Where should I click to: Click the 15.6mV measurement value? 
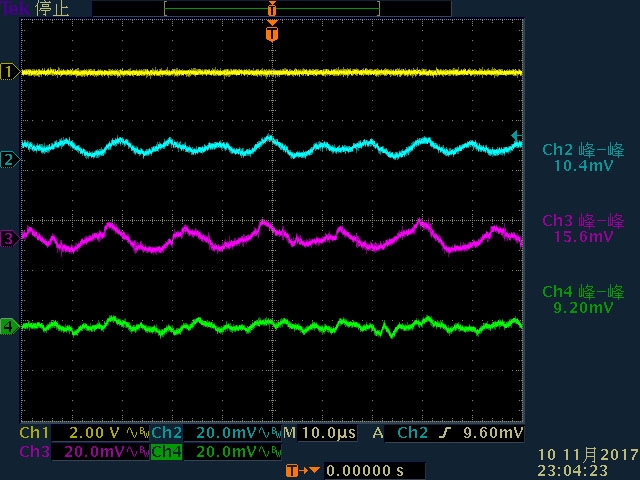(x=583, y=236)
